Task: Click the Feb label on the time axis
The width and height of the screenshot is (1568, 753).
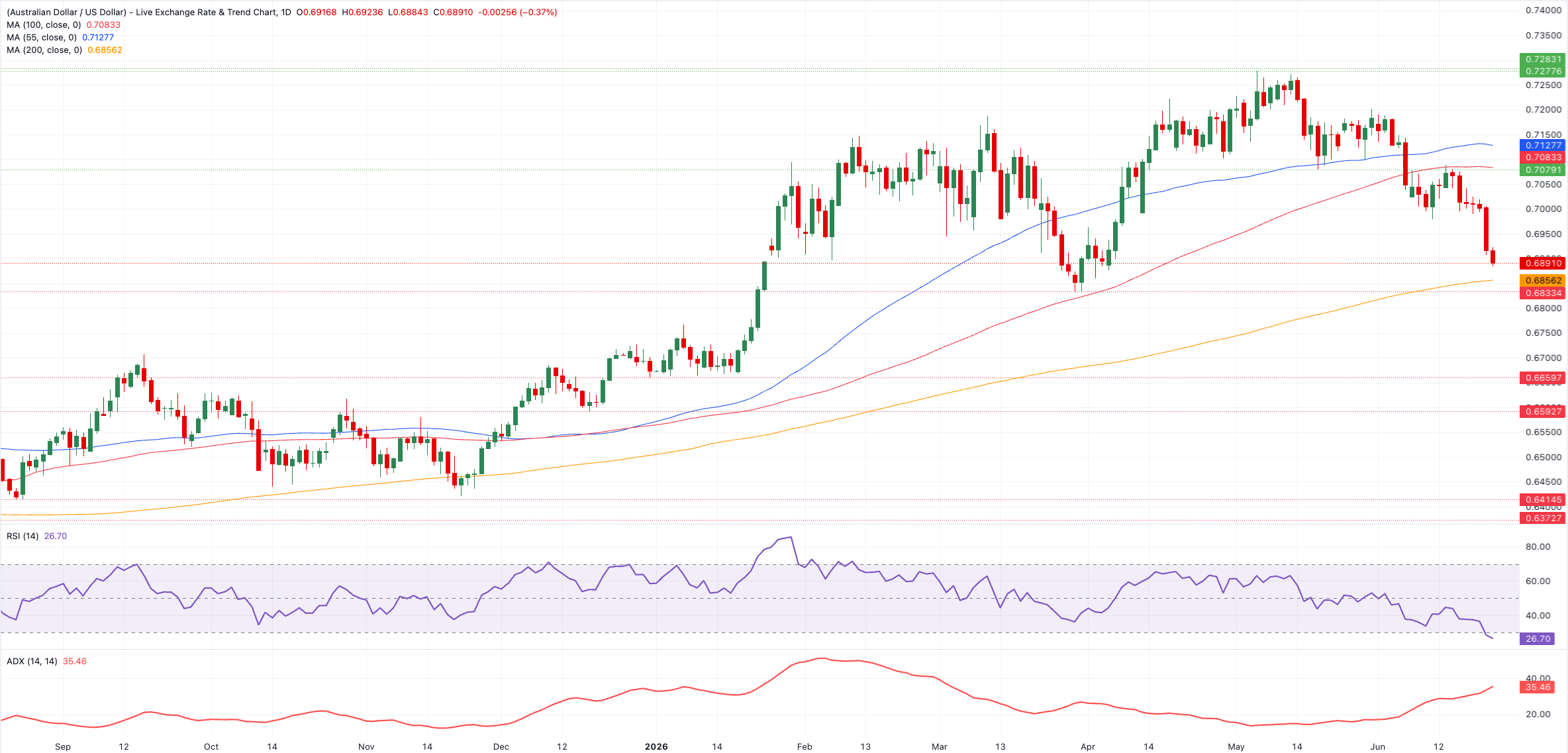Action: tap(805, 746)
